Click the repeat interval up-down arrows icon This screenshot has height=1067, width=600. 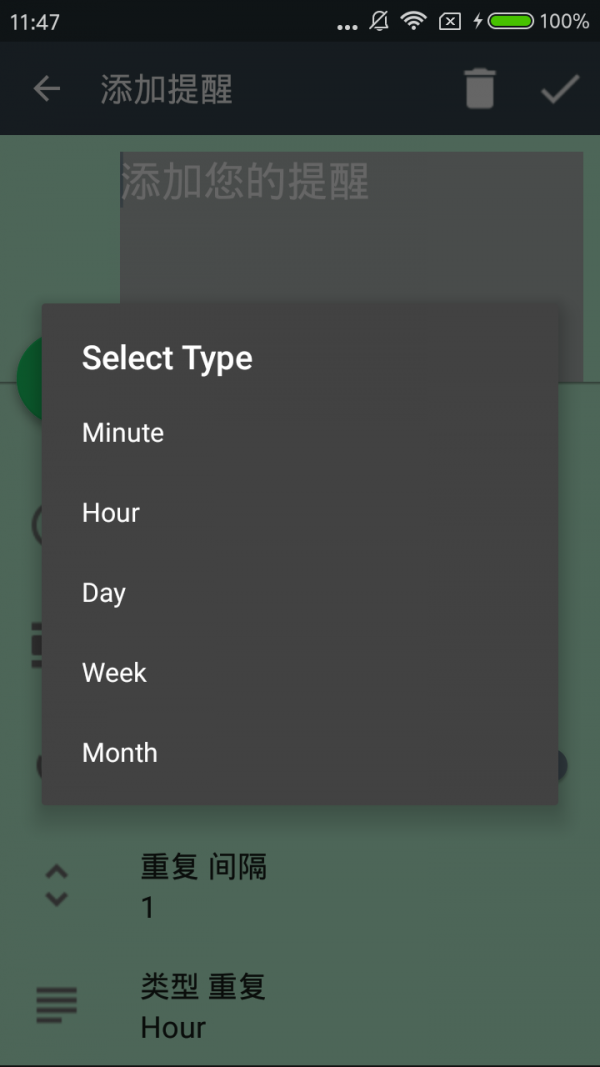[56, 885]
